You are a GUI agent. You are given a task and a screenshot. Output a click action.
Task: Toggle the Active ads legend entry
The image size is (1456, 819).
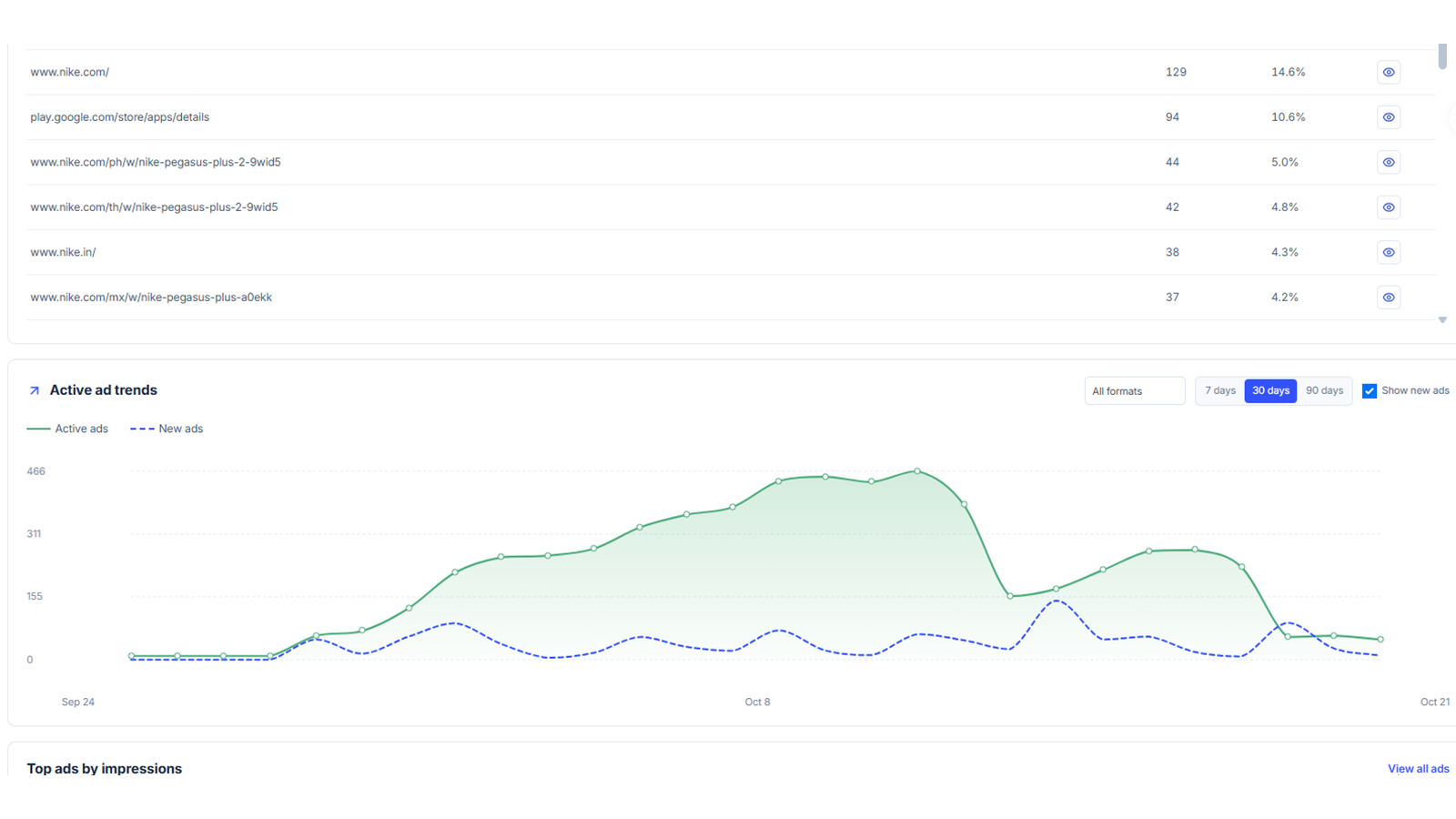click(x=67, y=429)
